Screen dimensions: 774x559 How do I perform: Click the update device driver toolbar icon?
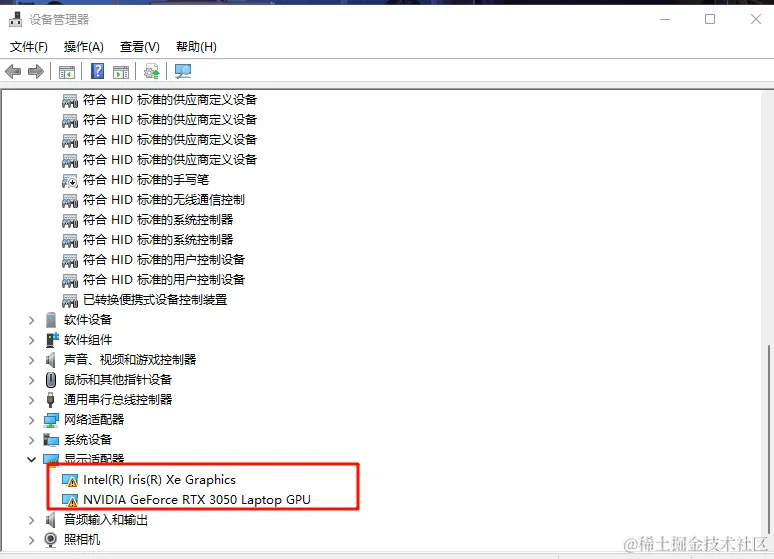point(152,72)
